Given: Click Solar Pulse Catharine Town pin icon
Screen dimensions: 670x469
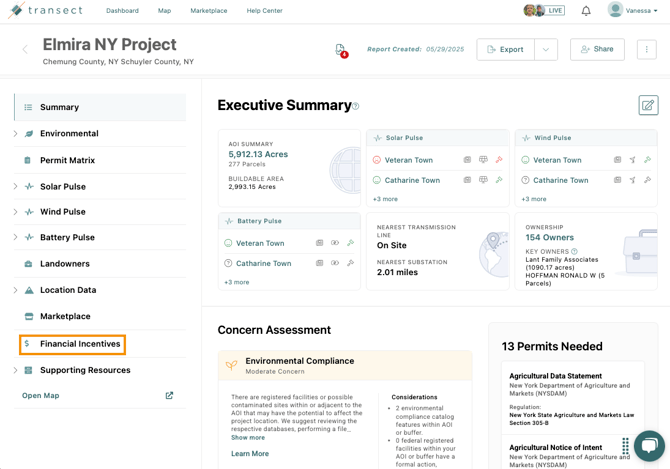Looking at the screenshot, I should (x=499, y=180).
